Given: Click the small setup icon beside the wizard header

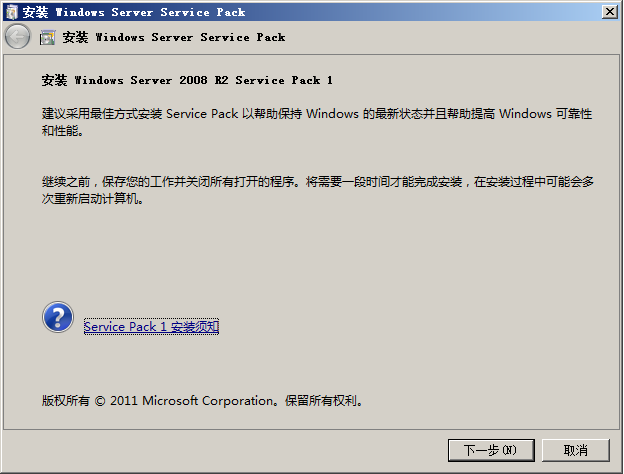Looking at the screenshot, I should pos(47,37).
